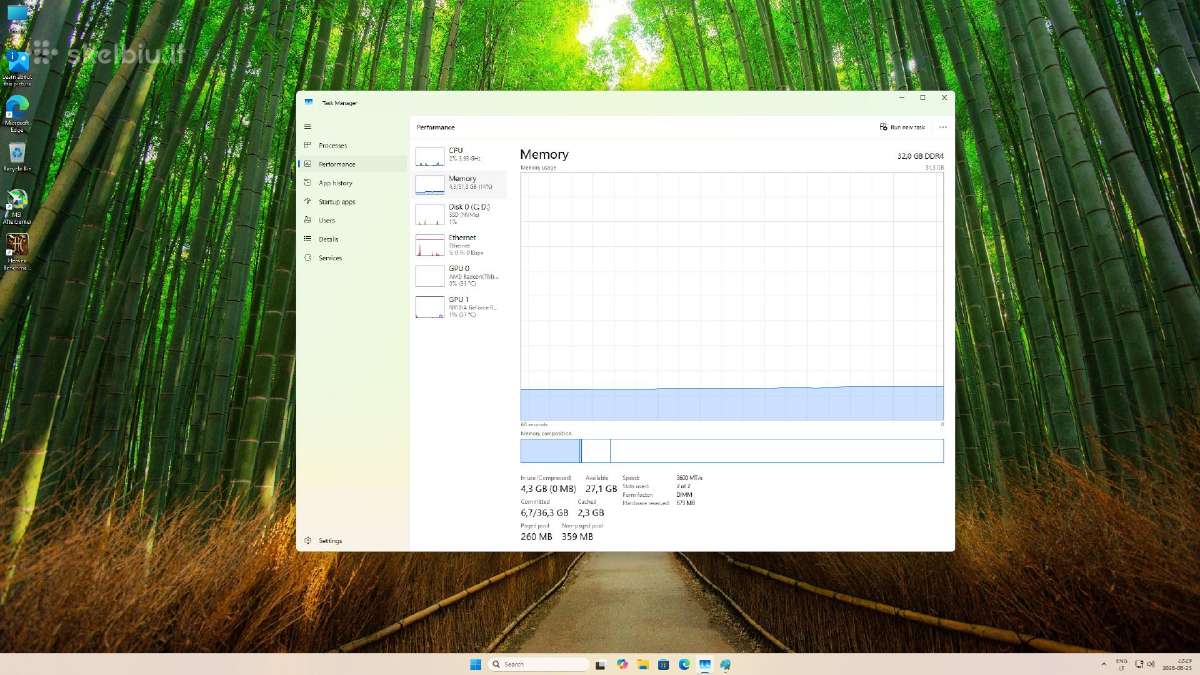
Task: Select the GPU 0 AMD Radeon entry
Action: (461, 275)
